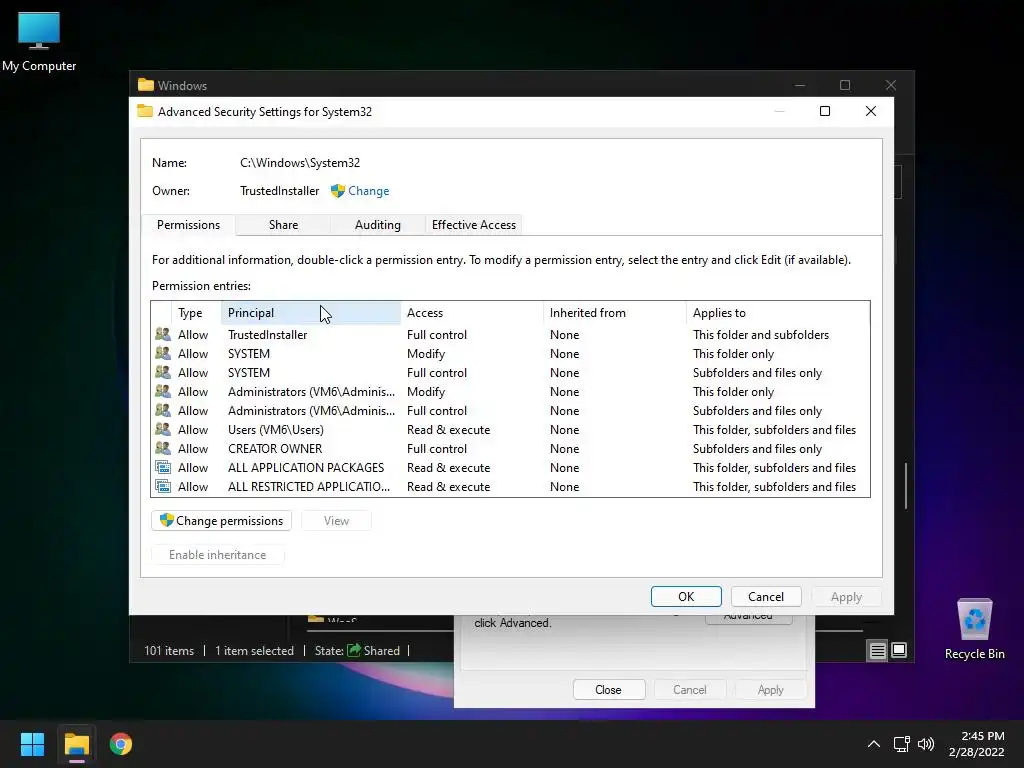This screenshot has height=768, width=1024.
Task: Open the Recycle Bin desktop icon
Action: point(974,629)
